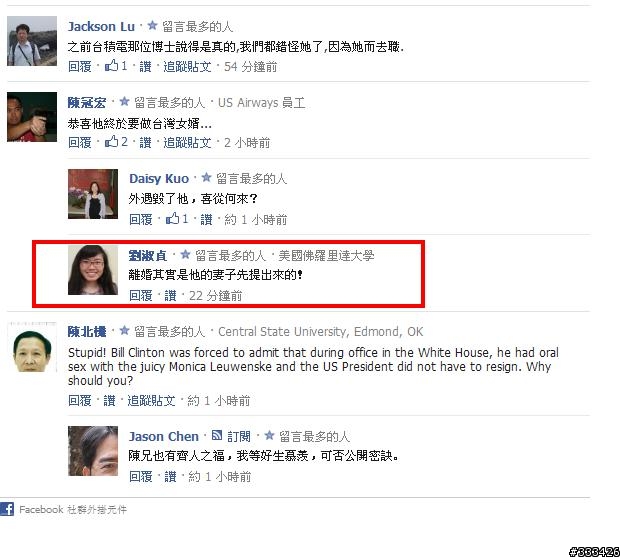Like Jackson Lu's comment via 讚 link
This screenshot has width=625, height=560.
coord(145,66)
